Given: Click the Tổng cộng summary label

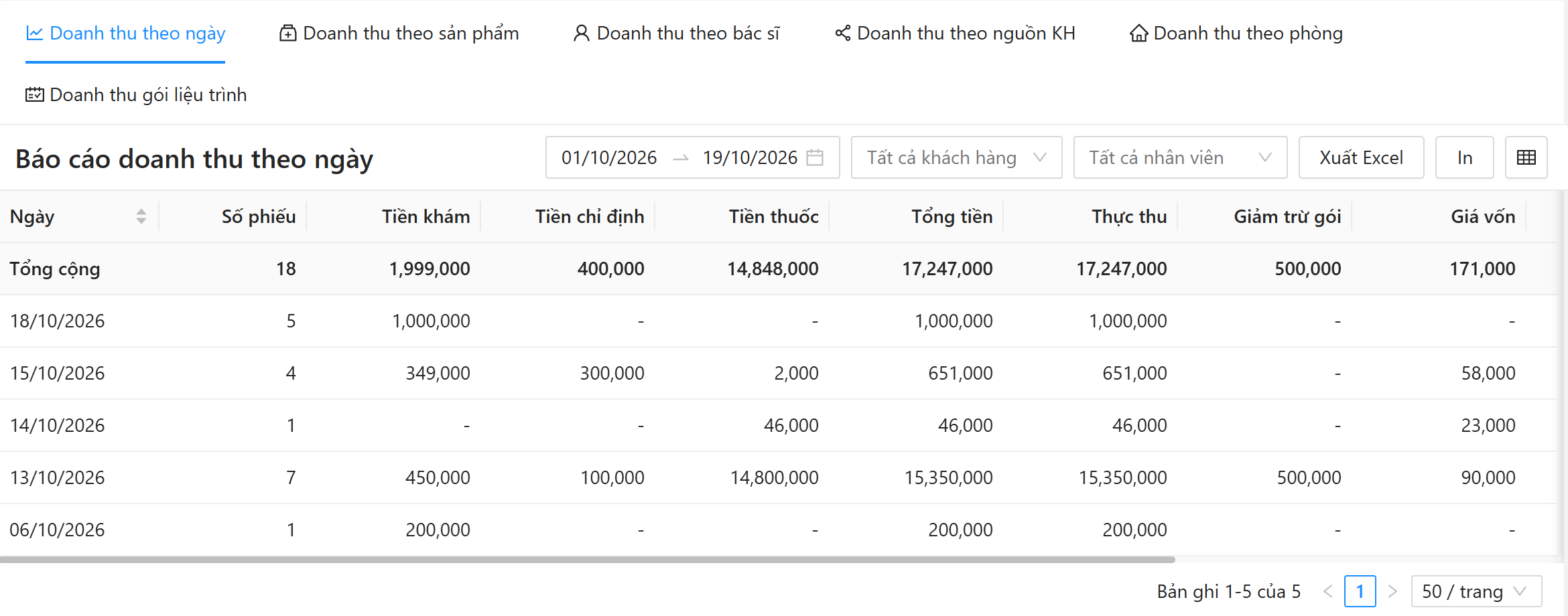Looking at the screenshot, I should (x=54, y=268).
